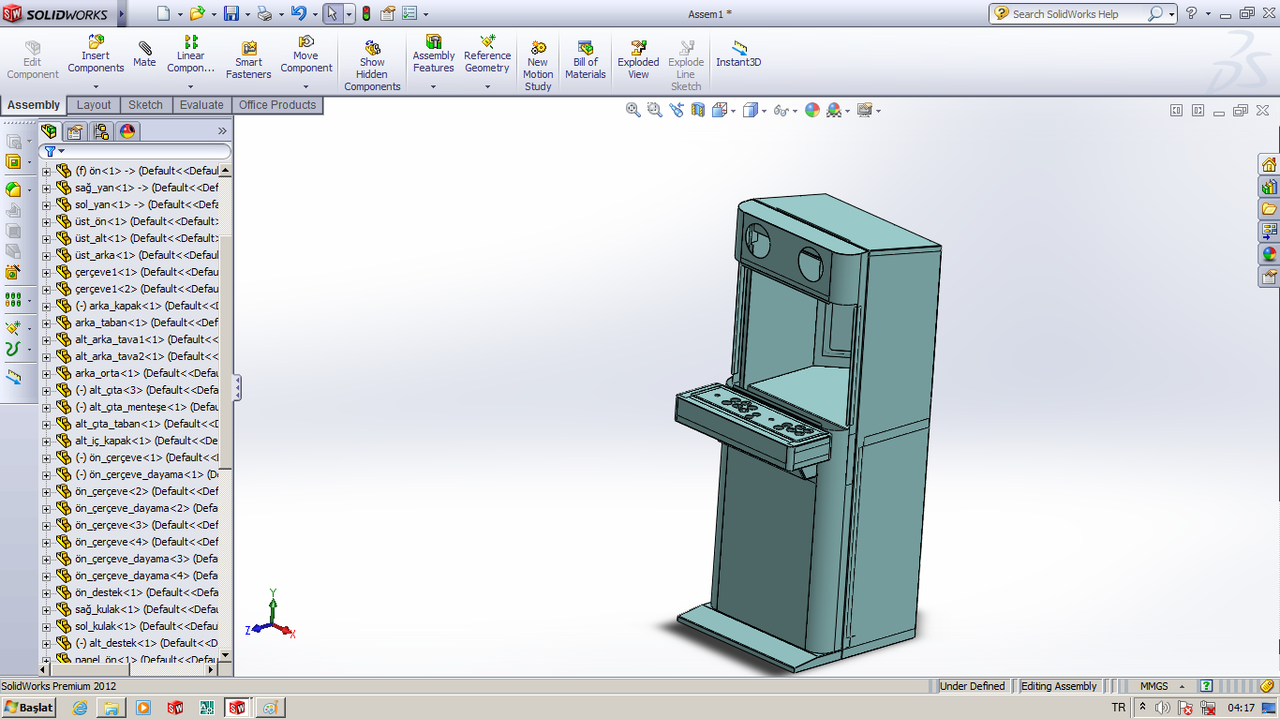The width and height of the screenshot is (1280, 720).
Task: Switch to the Assembly tab
Action: (x=34, y=105)
